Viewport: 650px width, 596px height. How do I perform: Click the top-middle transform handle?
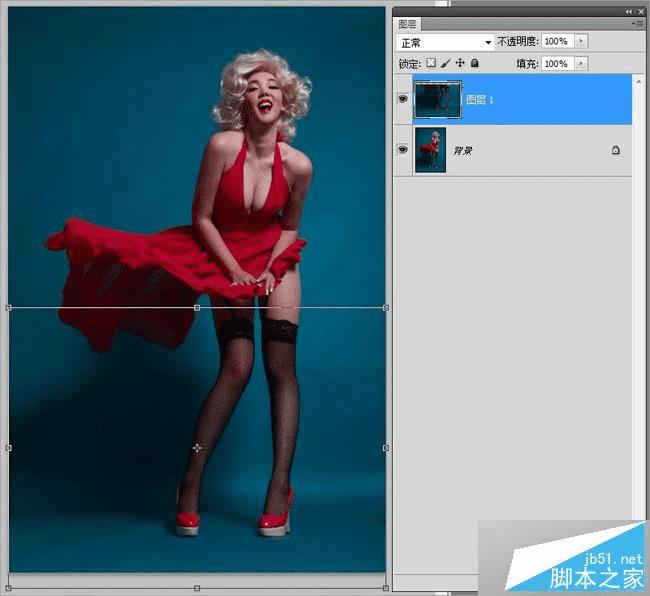[x=197, y=308]
